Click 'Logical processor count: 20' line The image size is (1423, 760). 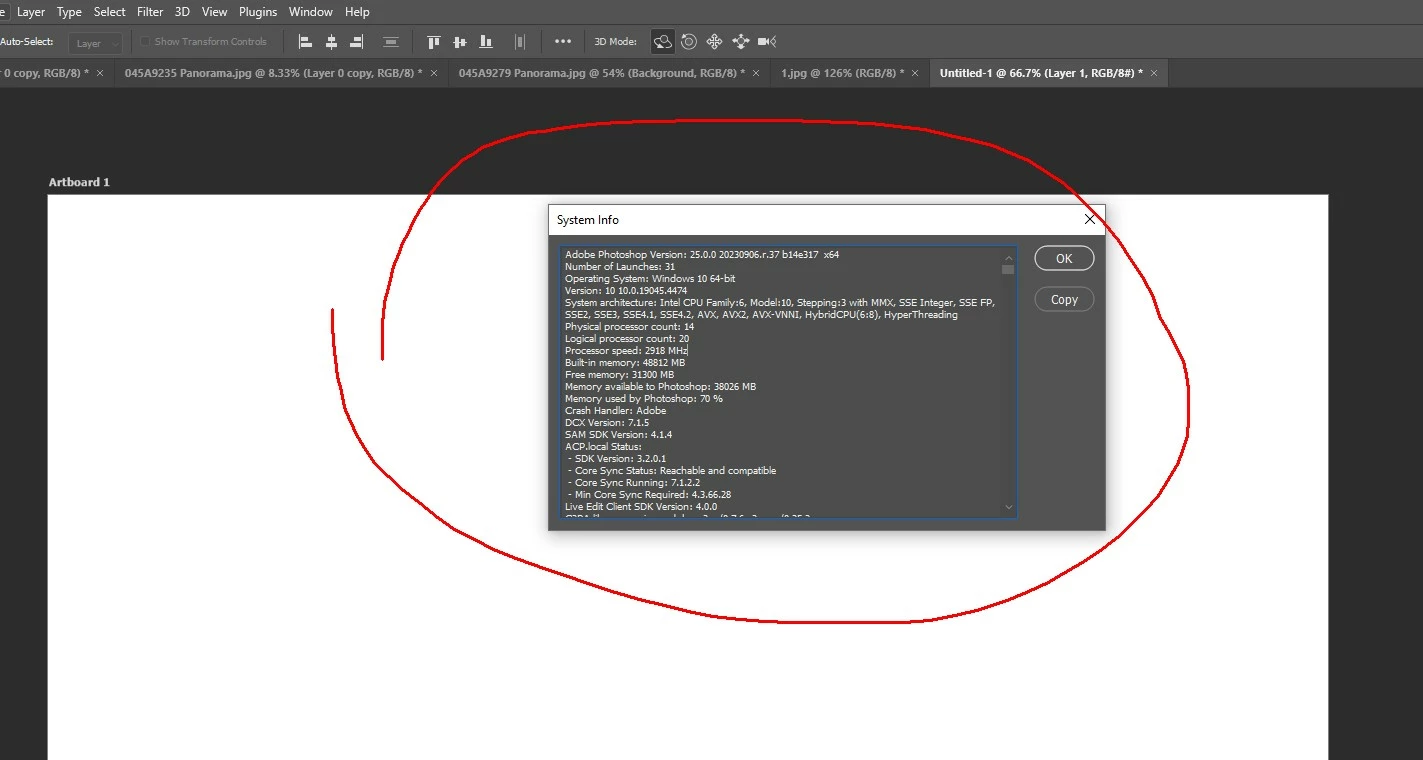pyautogui.click(x=627, y=339)
